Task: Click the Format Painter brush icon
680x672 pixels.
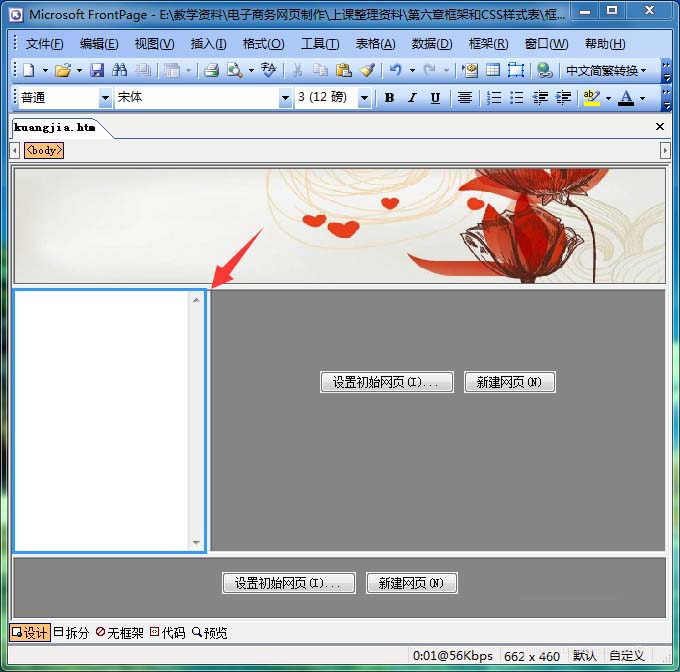Action: (367, 70)
